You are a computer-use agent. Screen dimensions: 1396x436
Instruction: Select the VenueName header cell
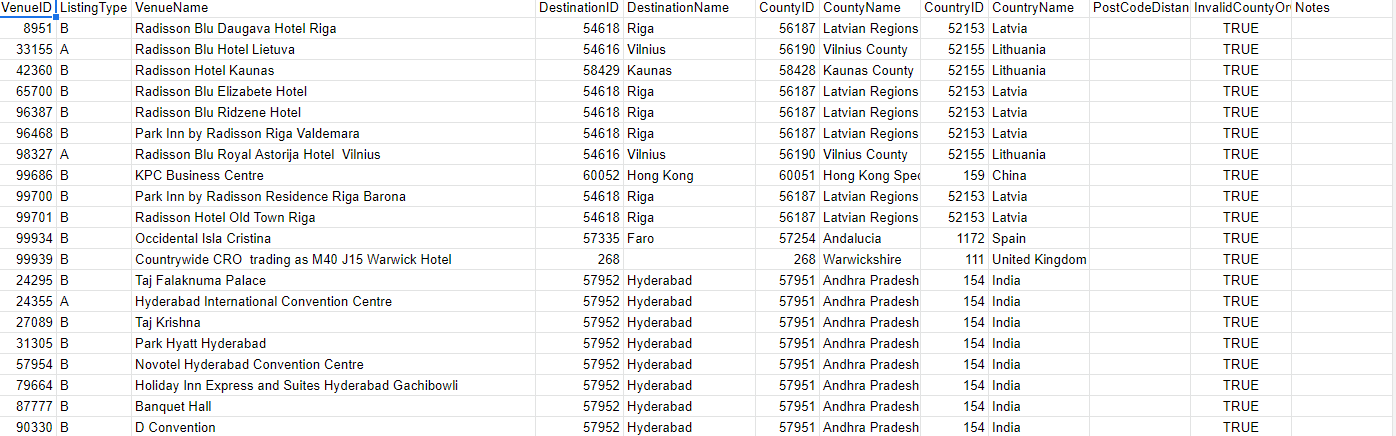[x=334, y=8]
